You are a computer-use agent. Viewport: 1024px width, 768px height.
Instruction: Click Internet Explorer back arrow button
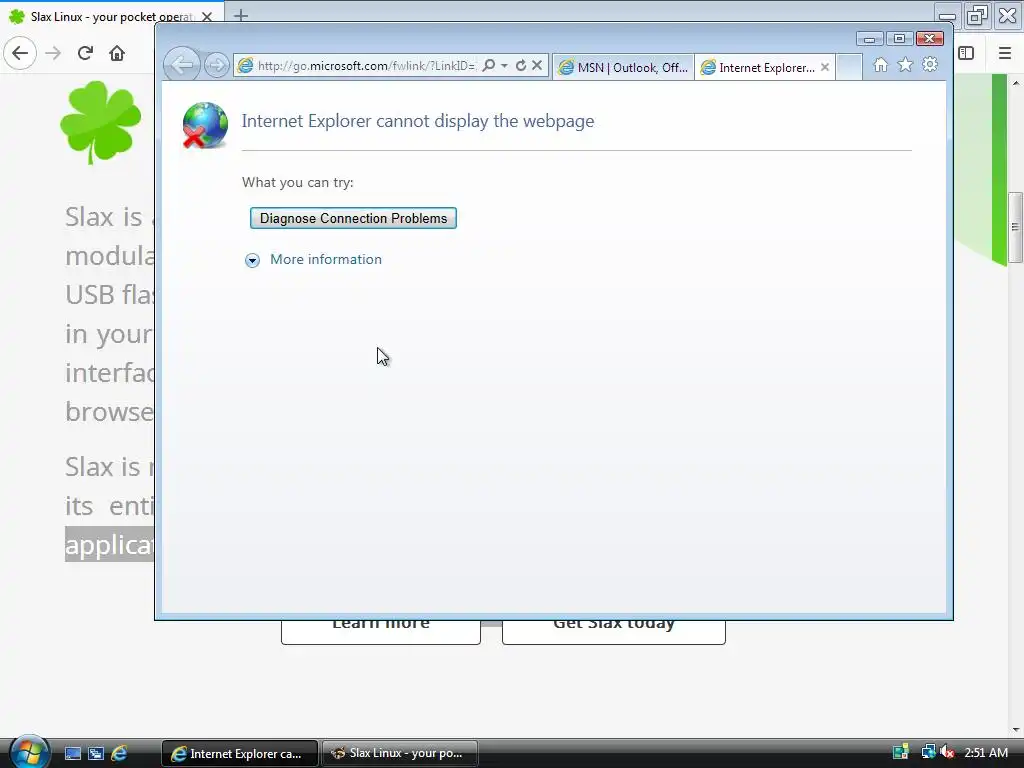coord(182,65)
